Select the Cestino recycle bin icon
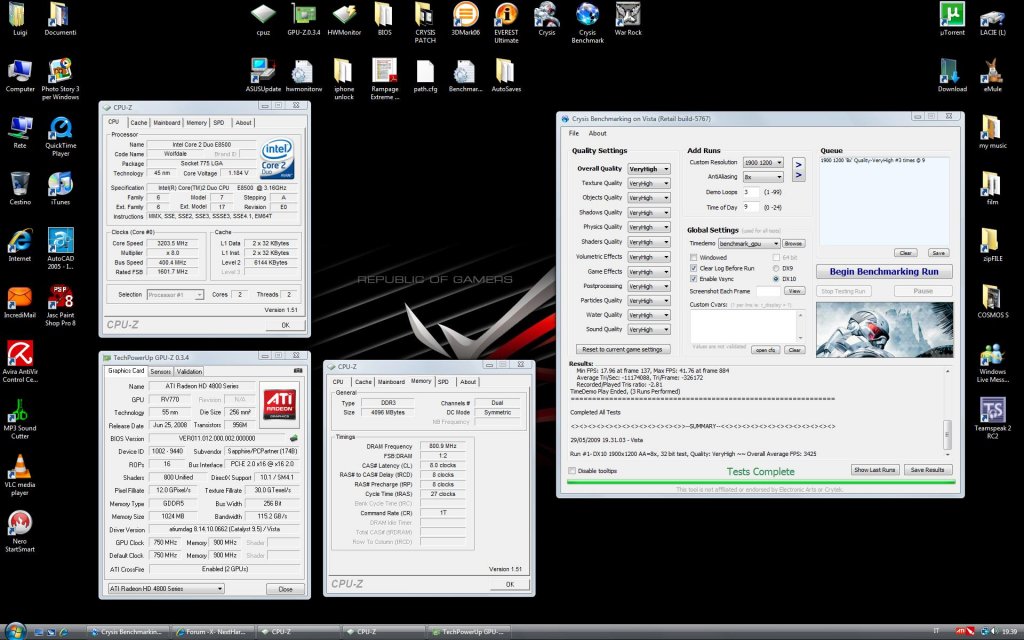 [20, 189]
